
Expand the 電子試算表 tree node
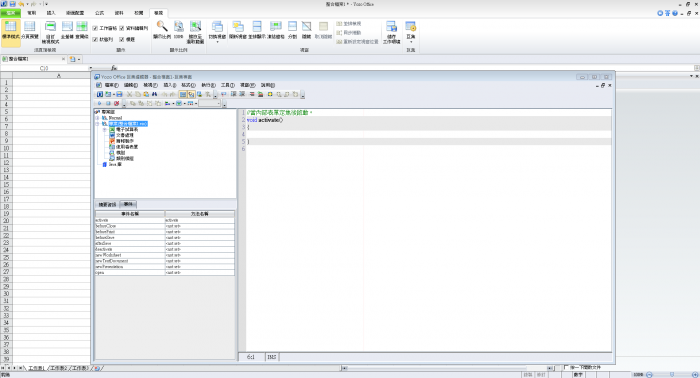tap(104, 129)
